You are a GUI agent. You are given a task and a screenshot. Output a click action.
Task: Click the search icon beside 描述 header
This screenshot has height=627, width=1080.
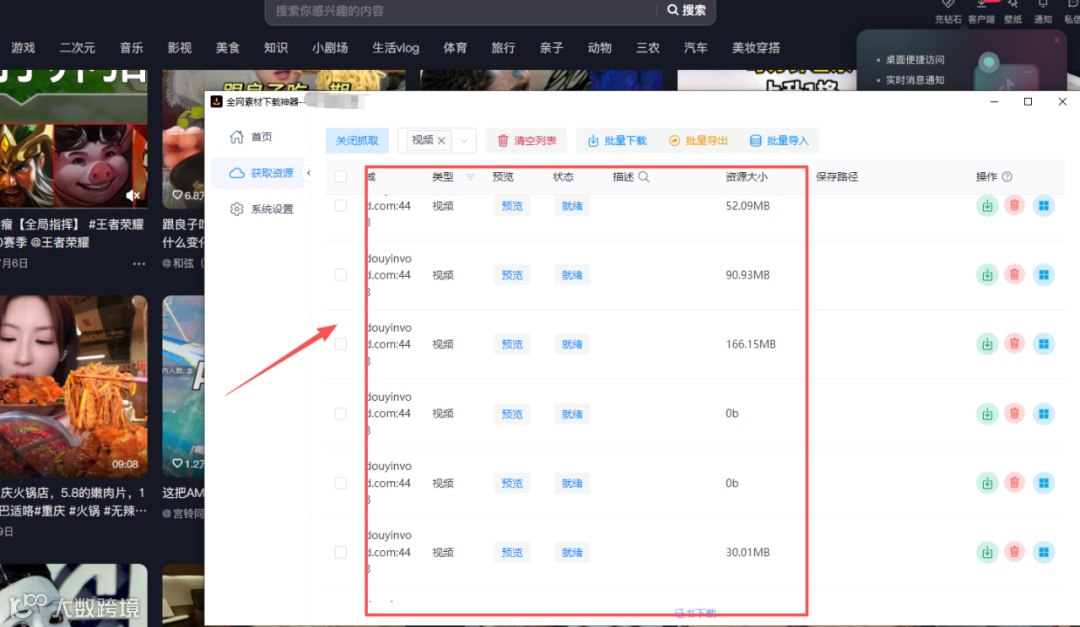point(643,176)
